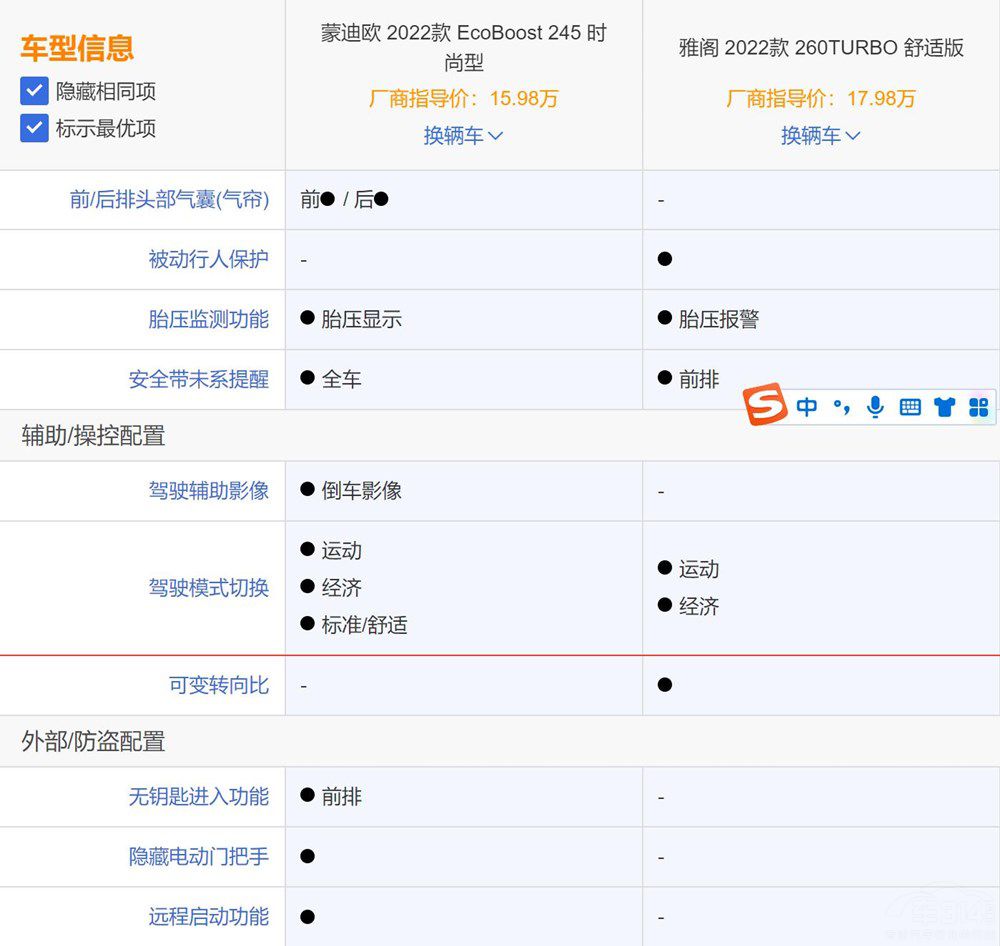The height and width of the screenshot is (946, 1000).
Task: Switch punctuation mode in Sogou toolbar
Action: point(842,407)
